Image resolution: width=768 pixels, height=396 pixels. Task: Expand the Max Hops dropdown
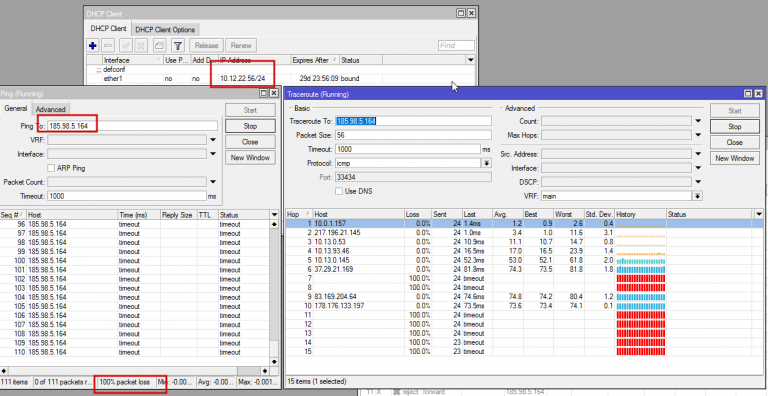[x=698, y=135]
